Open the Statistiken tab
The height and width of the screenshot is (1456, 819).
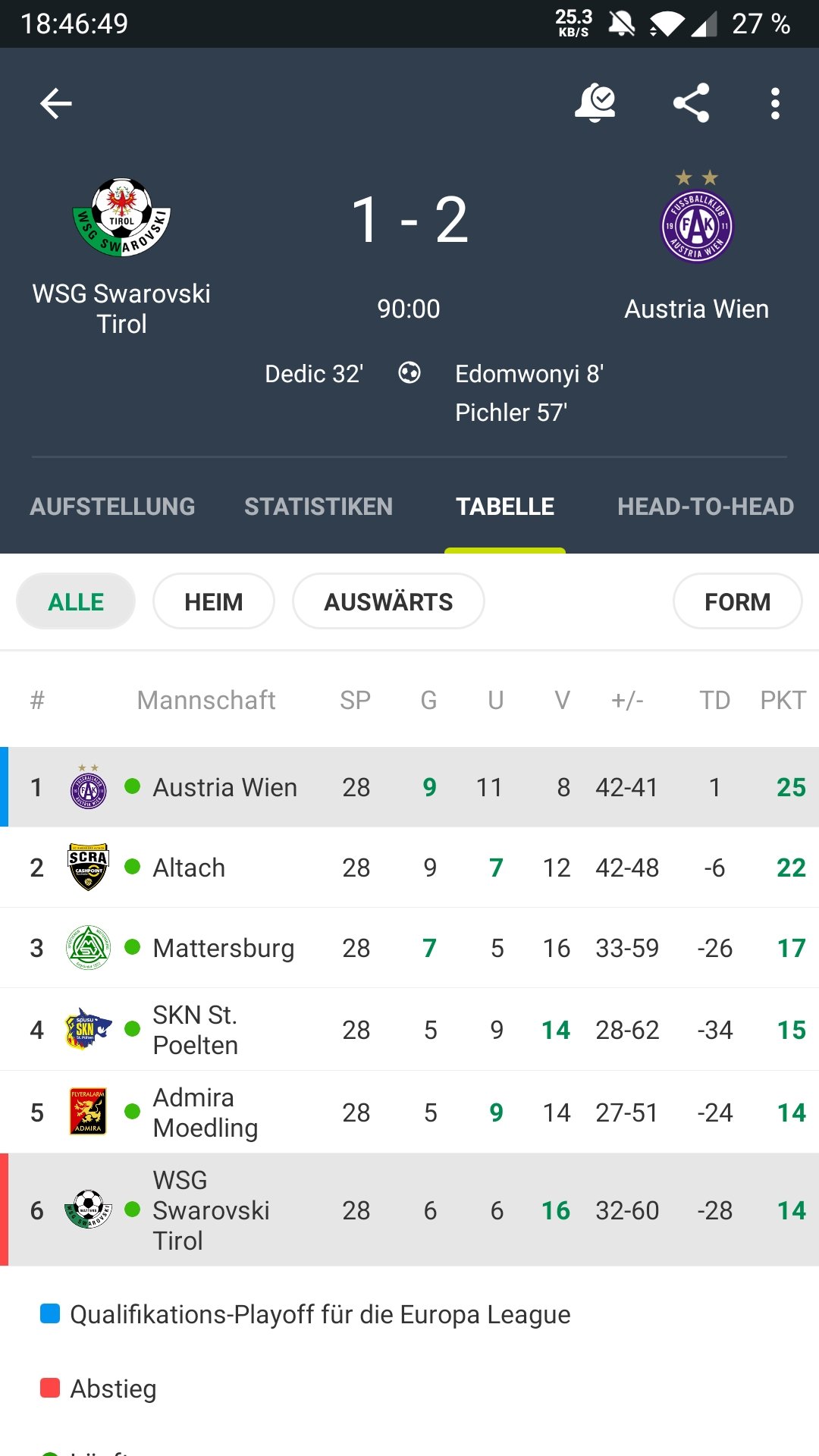coord(318,507)
